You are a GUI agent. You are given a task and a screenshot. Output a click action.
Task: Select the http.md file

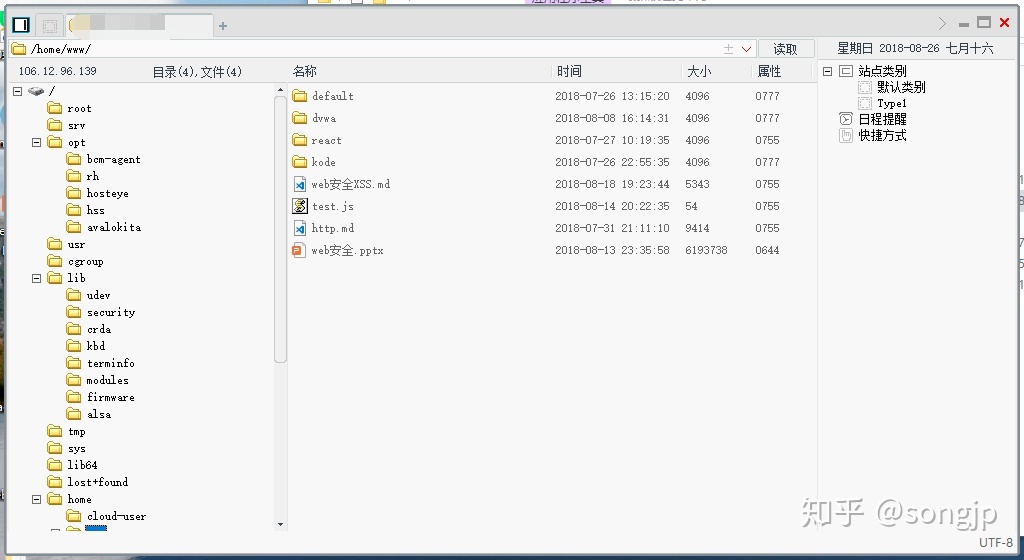pos(332,228)
